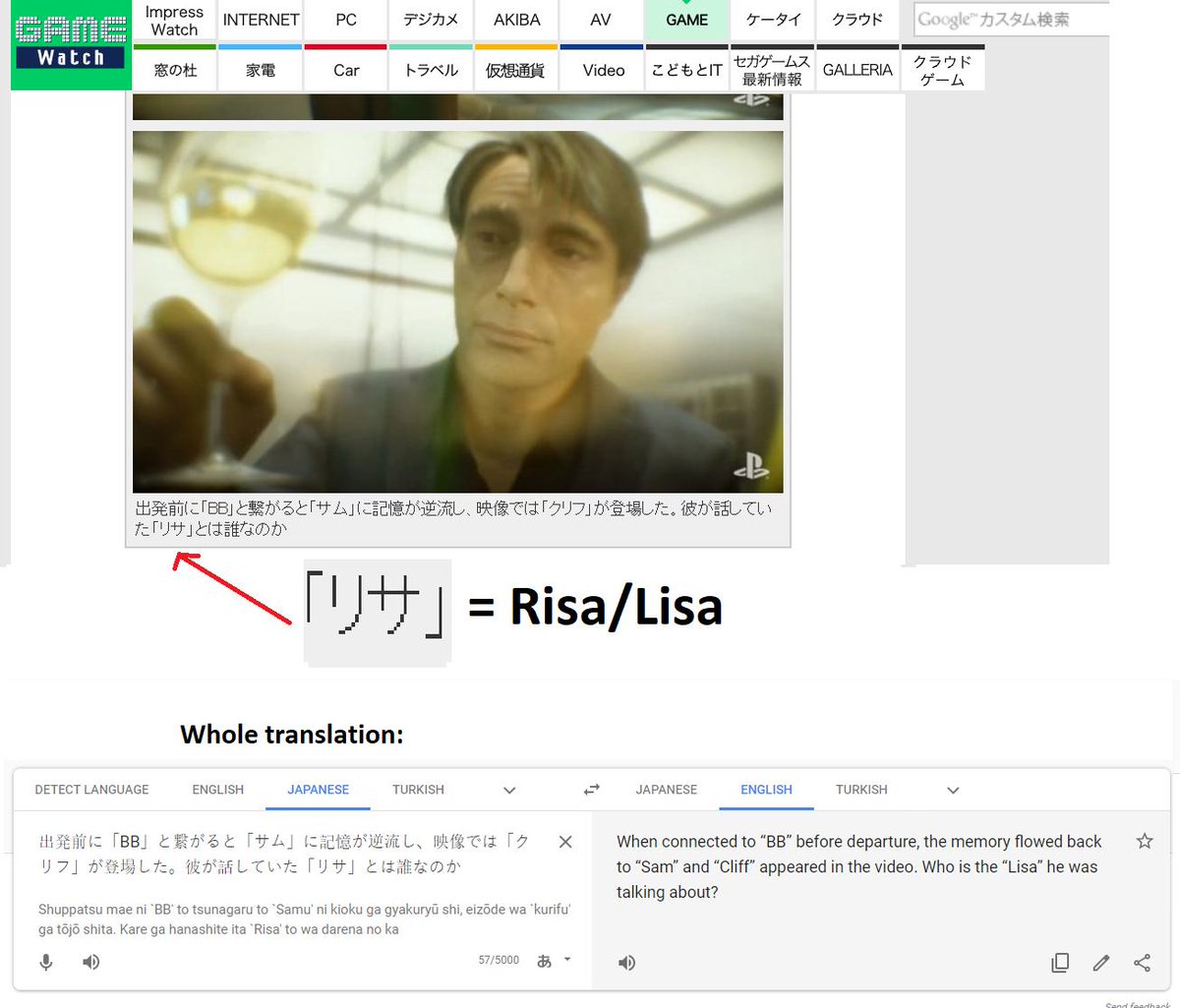Save translation with the star icon
The height and width of the screenshot is (1008, 1180).
point(1145,841)
